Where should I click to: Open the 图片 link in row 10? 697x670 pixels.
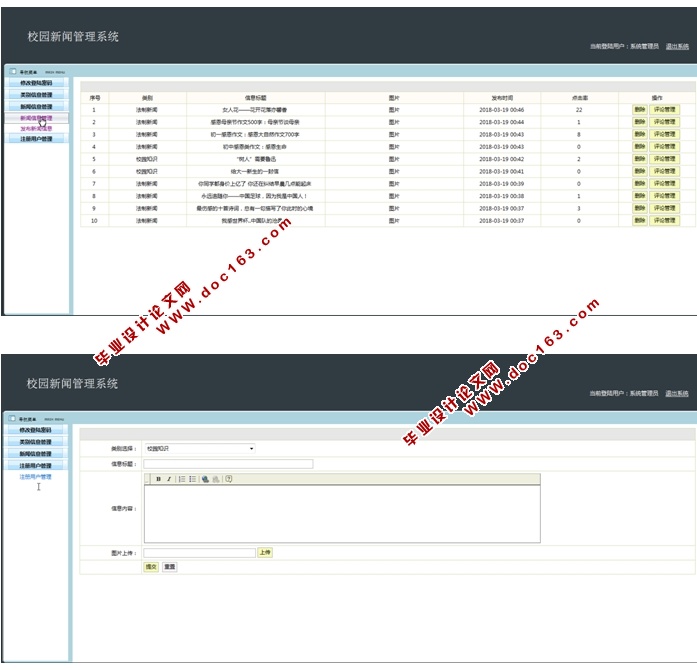click(x=394, y=221)
